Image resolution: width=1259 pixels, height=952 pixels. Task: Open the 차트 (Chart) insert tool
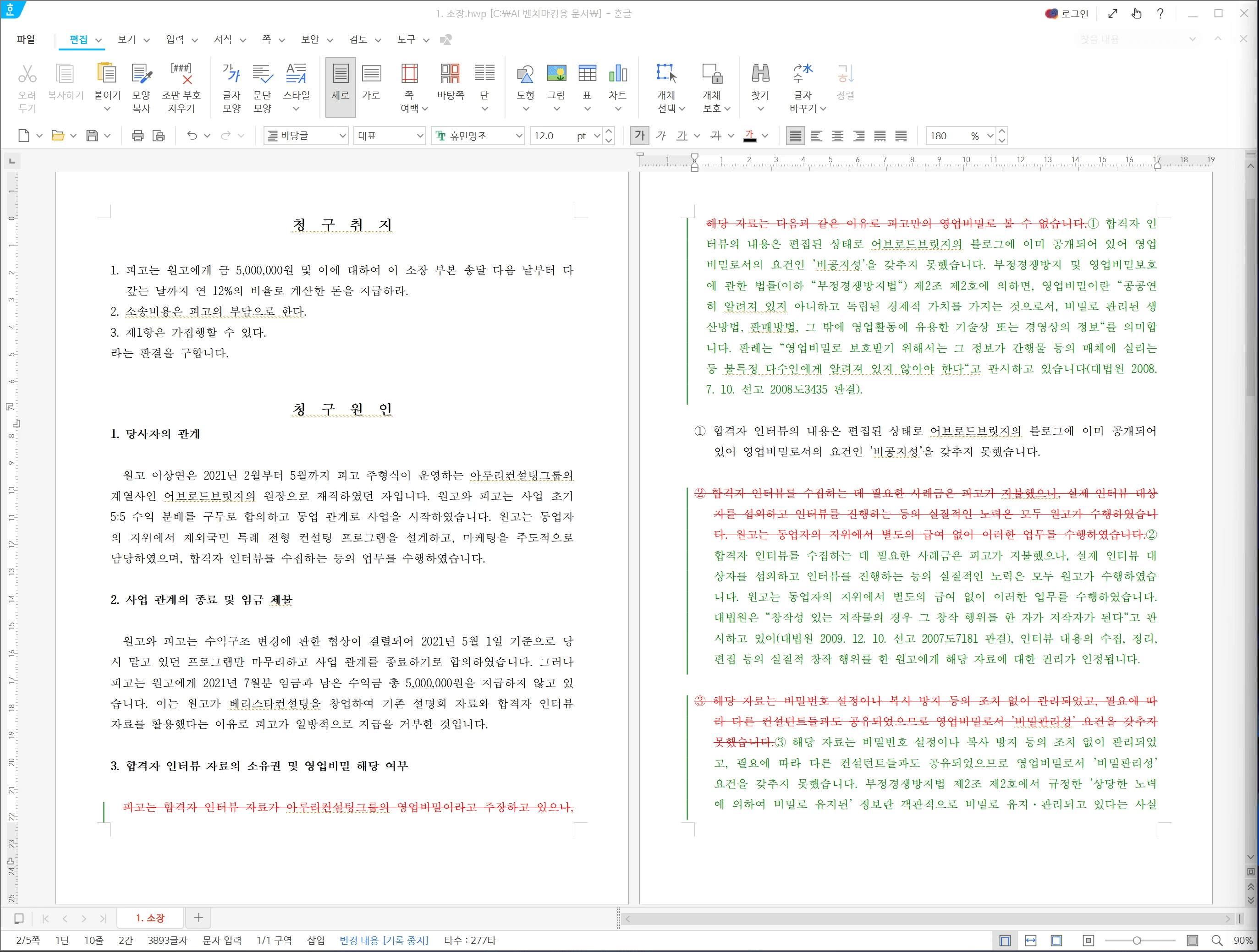618,85
